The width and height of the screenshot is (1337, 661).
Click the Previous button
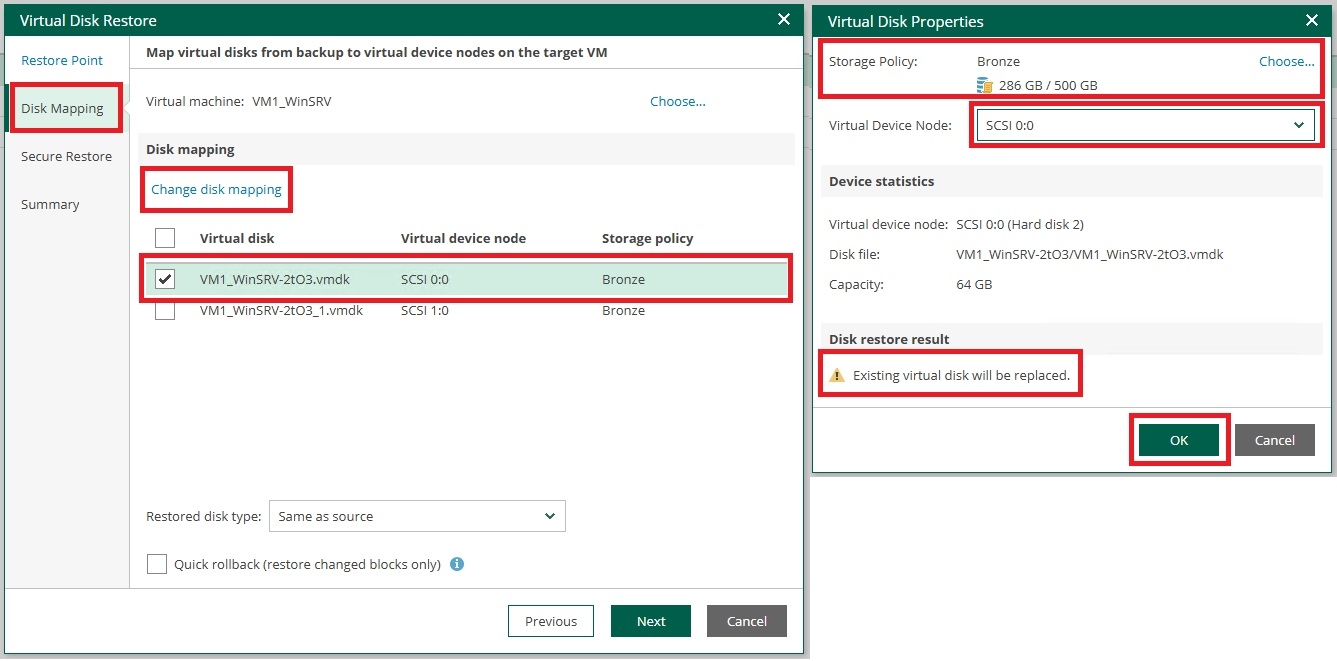tap(551, 621)
